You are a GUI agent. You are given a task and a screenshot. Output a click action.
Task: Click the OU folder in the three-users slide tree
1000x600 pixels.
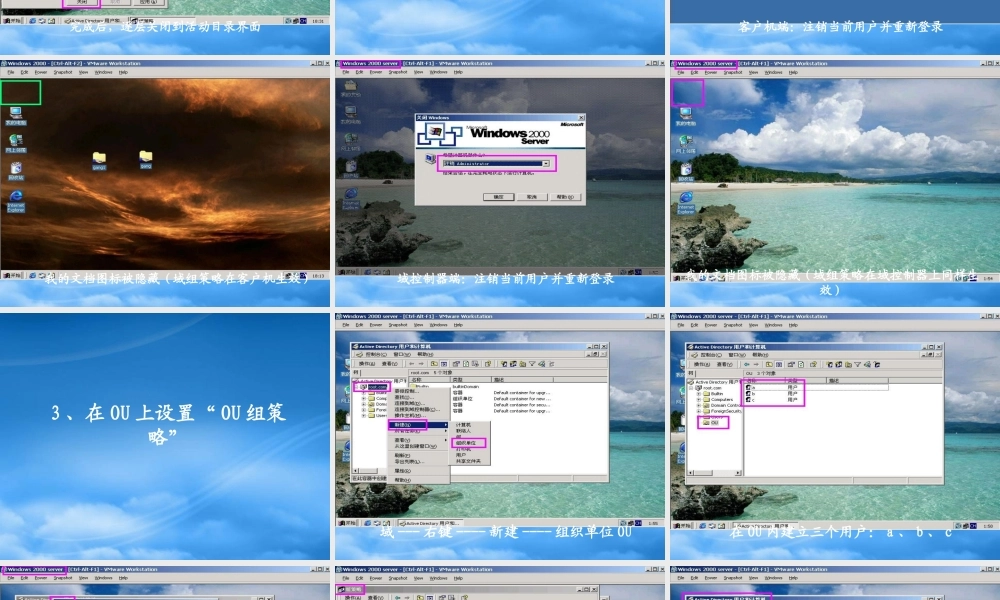(710, 422)
